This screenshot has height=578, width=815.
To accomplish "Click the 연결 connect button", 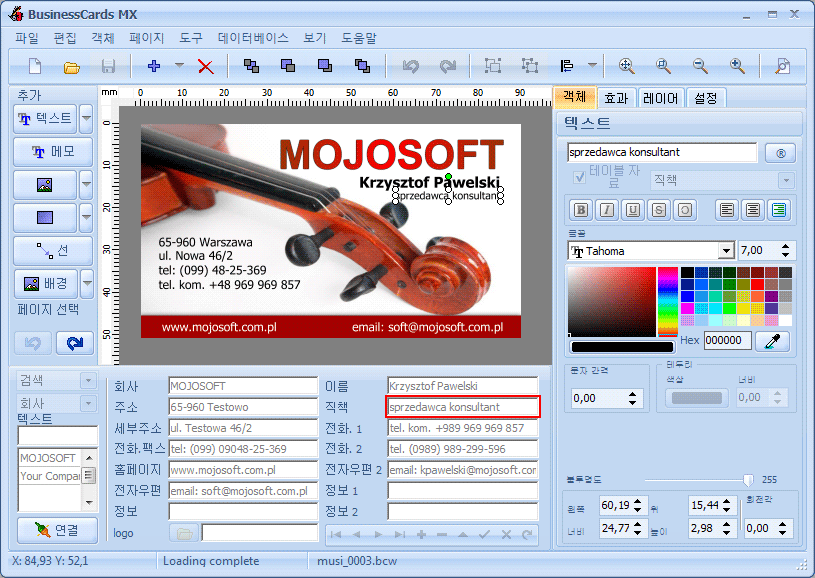I will coord(57,530).
